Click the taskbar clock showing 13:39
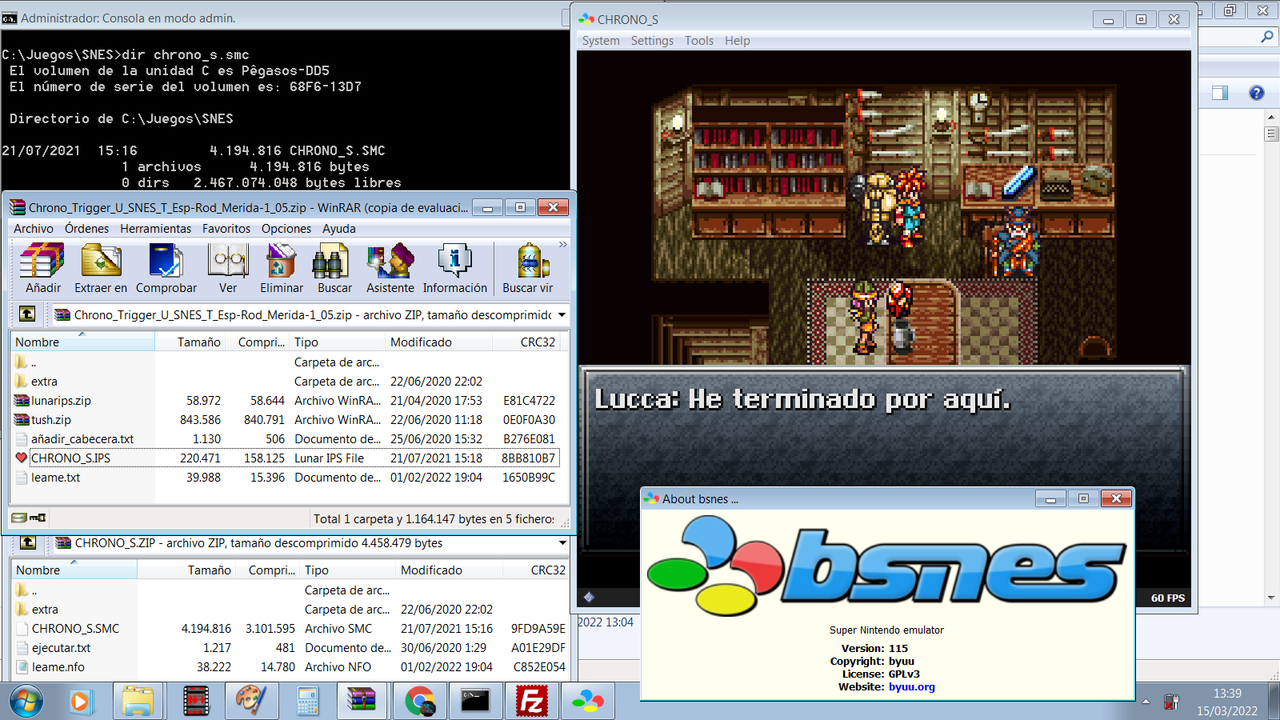 1227,701
